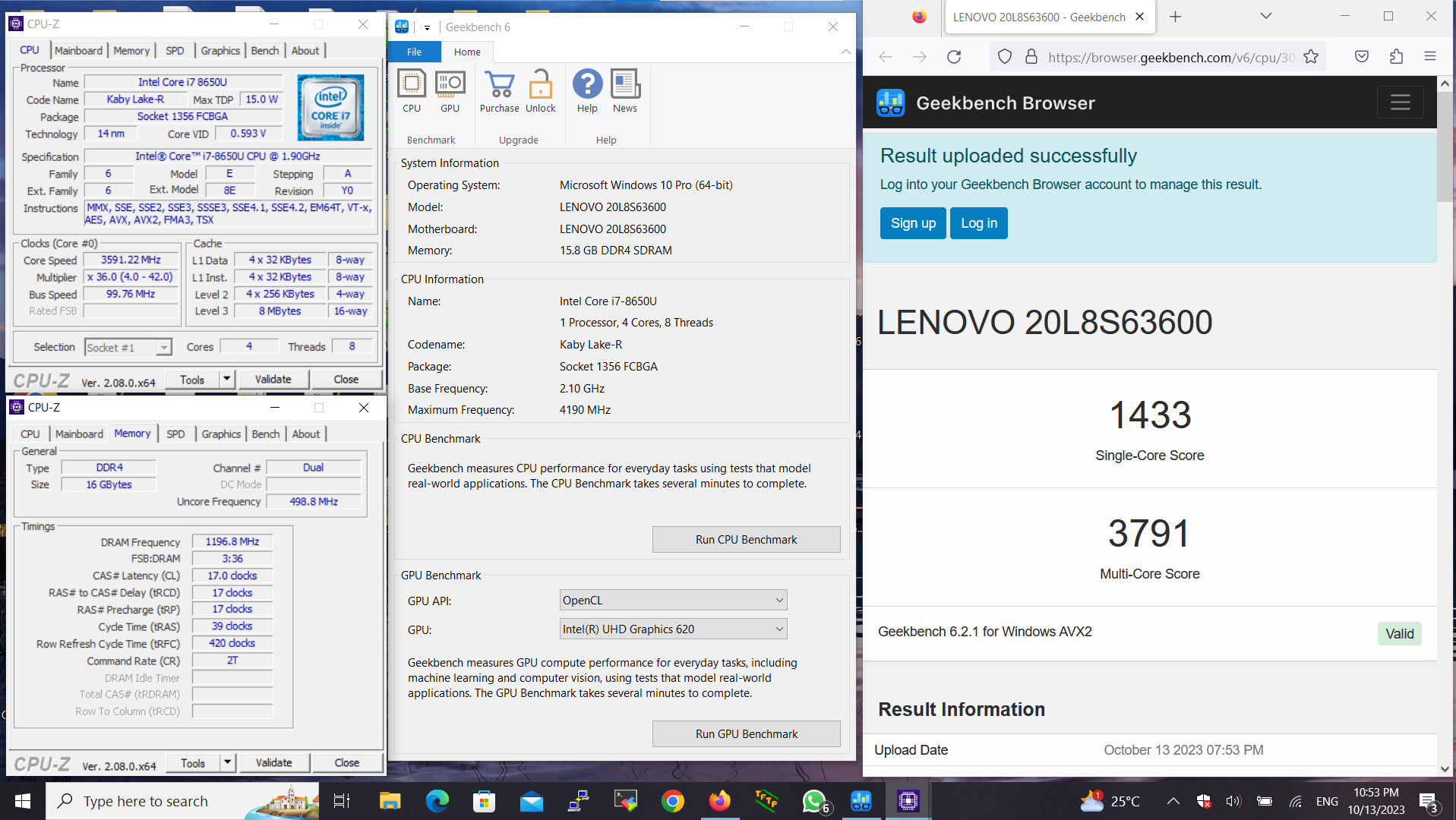Click the Firefox forward arrow
This screenshot has width=1456, height=820.
[920, 57]
